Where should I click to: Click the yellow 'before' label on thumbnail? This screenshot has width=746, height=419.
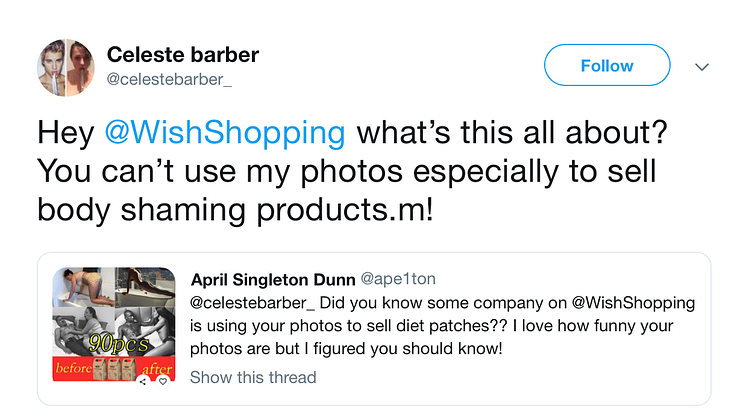tap(73, 368)
